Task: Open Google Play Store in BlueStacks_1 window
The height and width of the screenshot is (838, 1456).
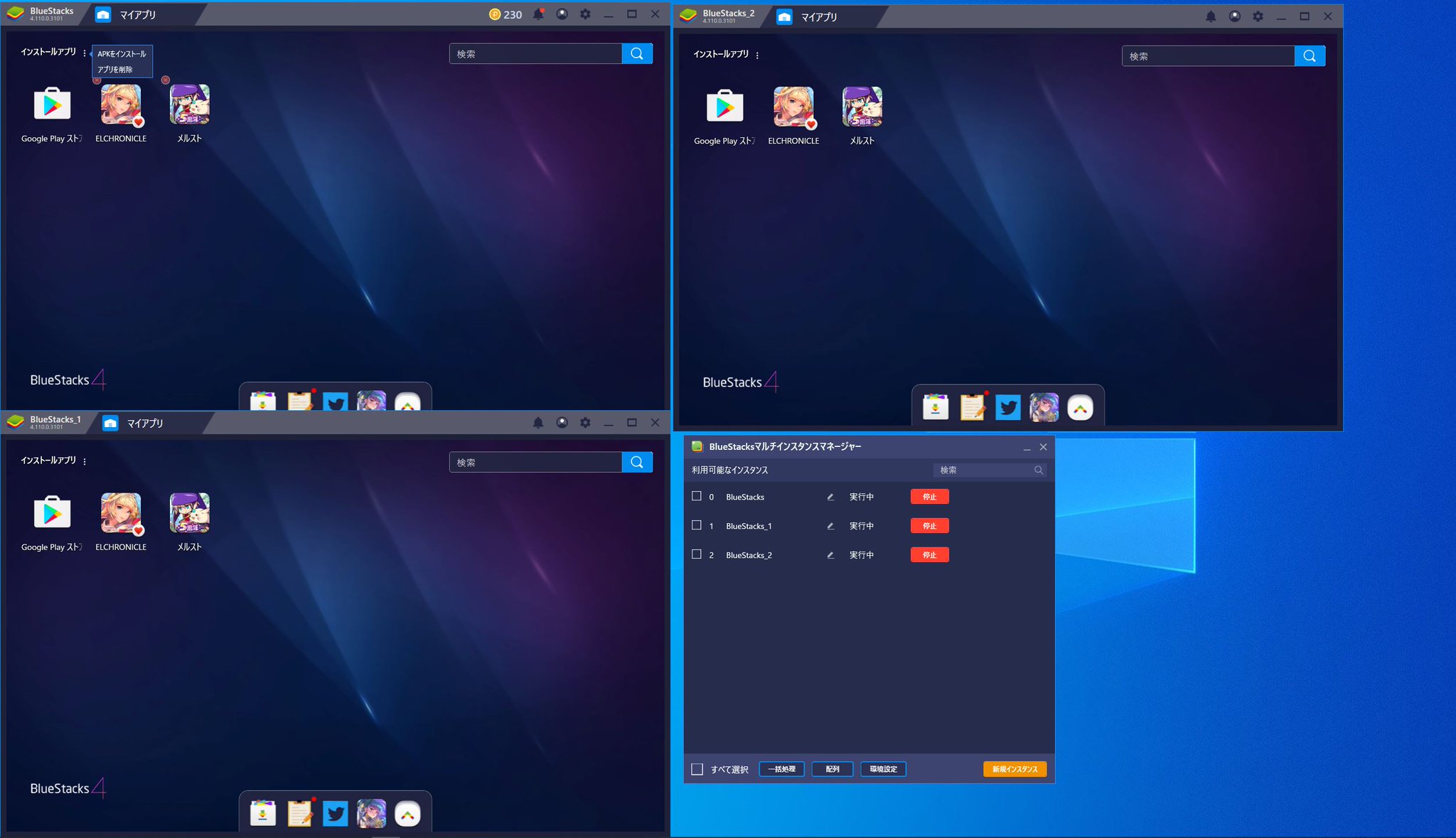Action: (52, 513)
